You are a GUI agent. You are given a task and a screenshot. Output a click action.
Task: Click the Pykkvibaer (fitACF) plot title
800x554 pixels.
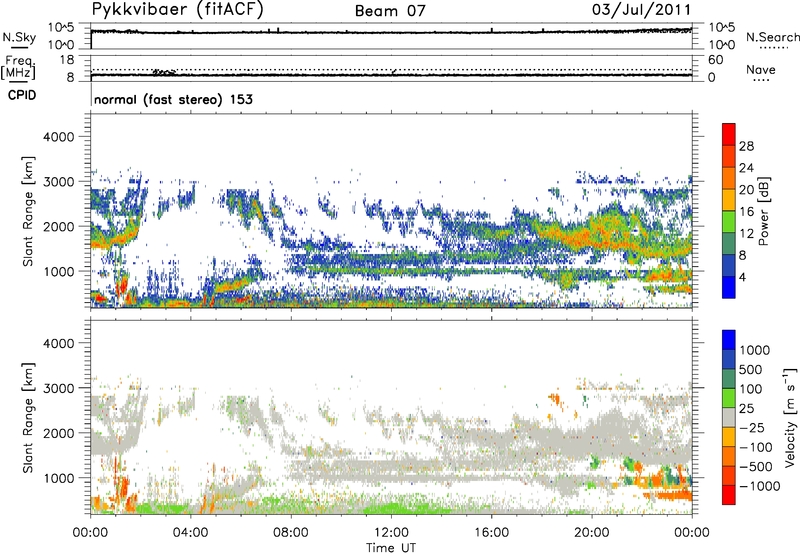[x=177, y=10]
